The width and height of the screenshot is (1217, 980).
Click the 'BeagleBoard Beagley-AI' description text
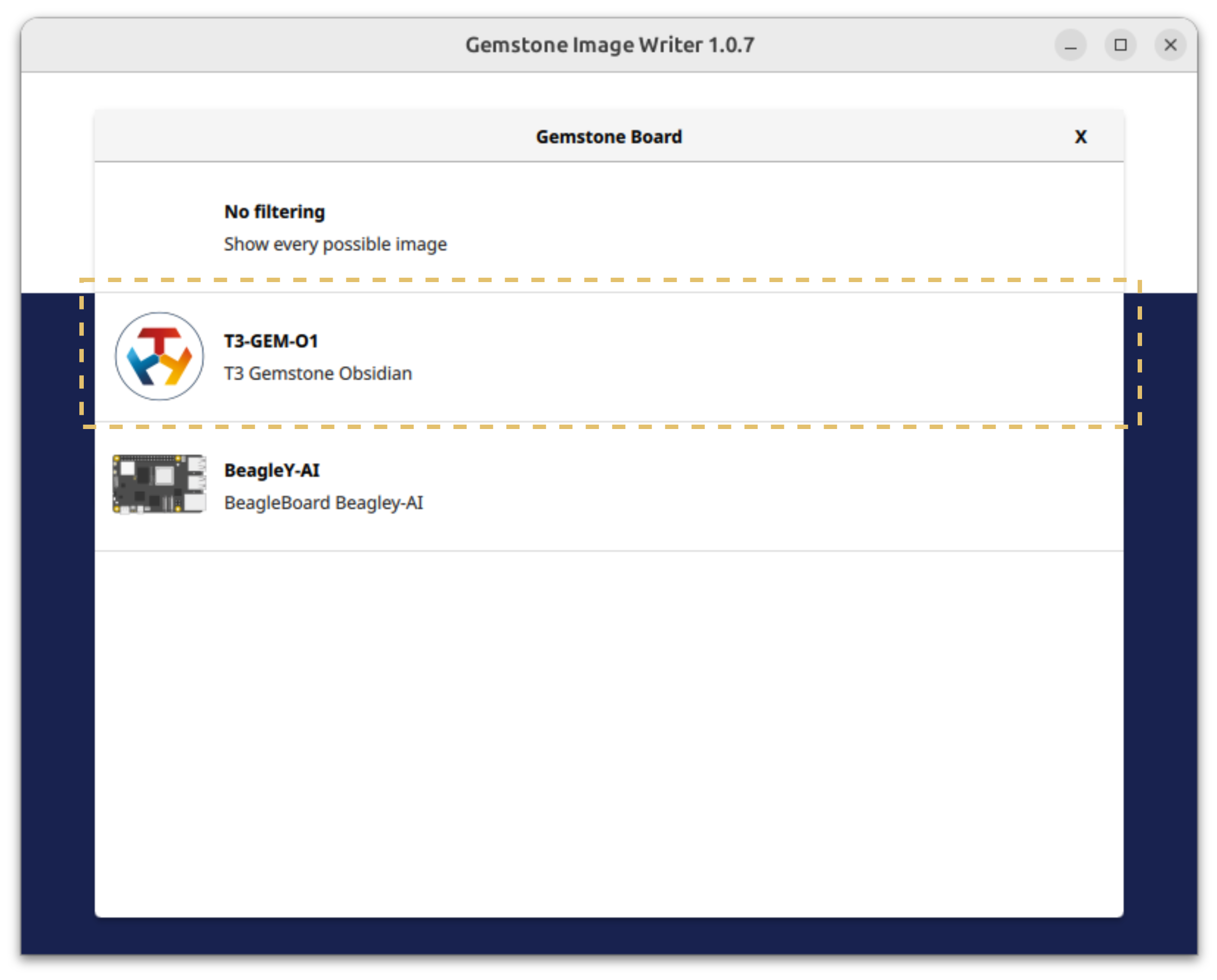[323, 503]
